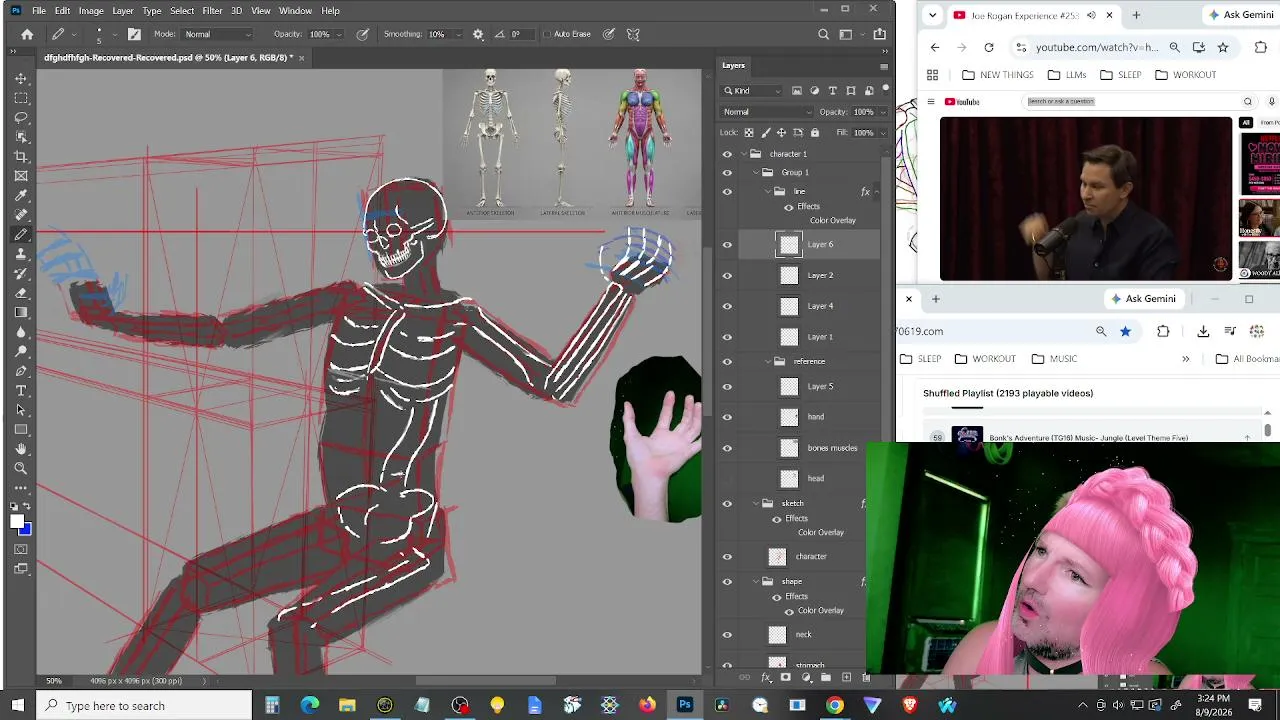Viewport: 1280px width, 720px height.
Task: Click the symmetry butterfly icon
Action: coord(633,34)
